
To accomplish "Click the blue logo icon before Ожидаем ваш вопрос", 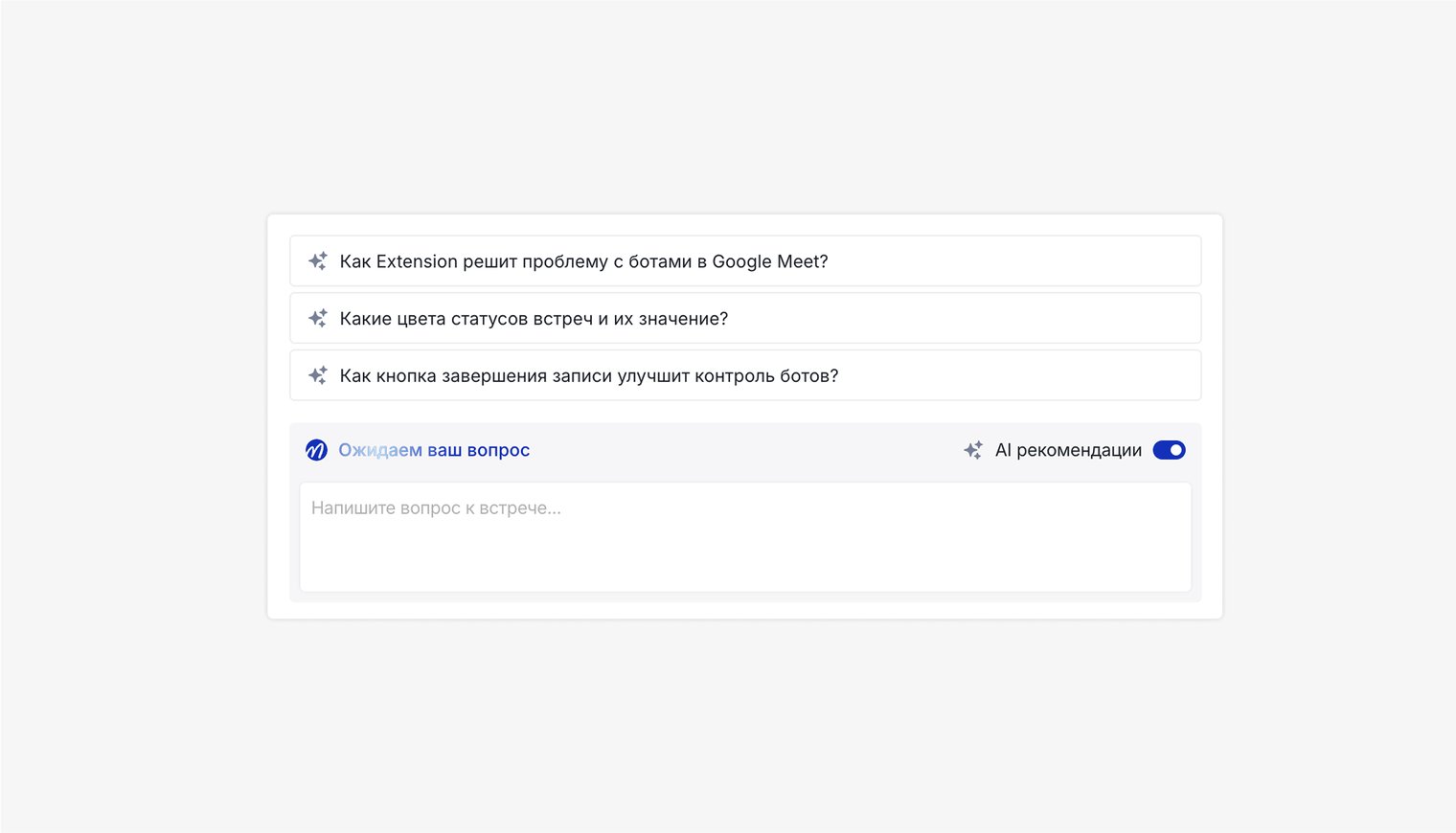I will 316,450.
